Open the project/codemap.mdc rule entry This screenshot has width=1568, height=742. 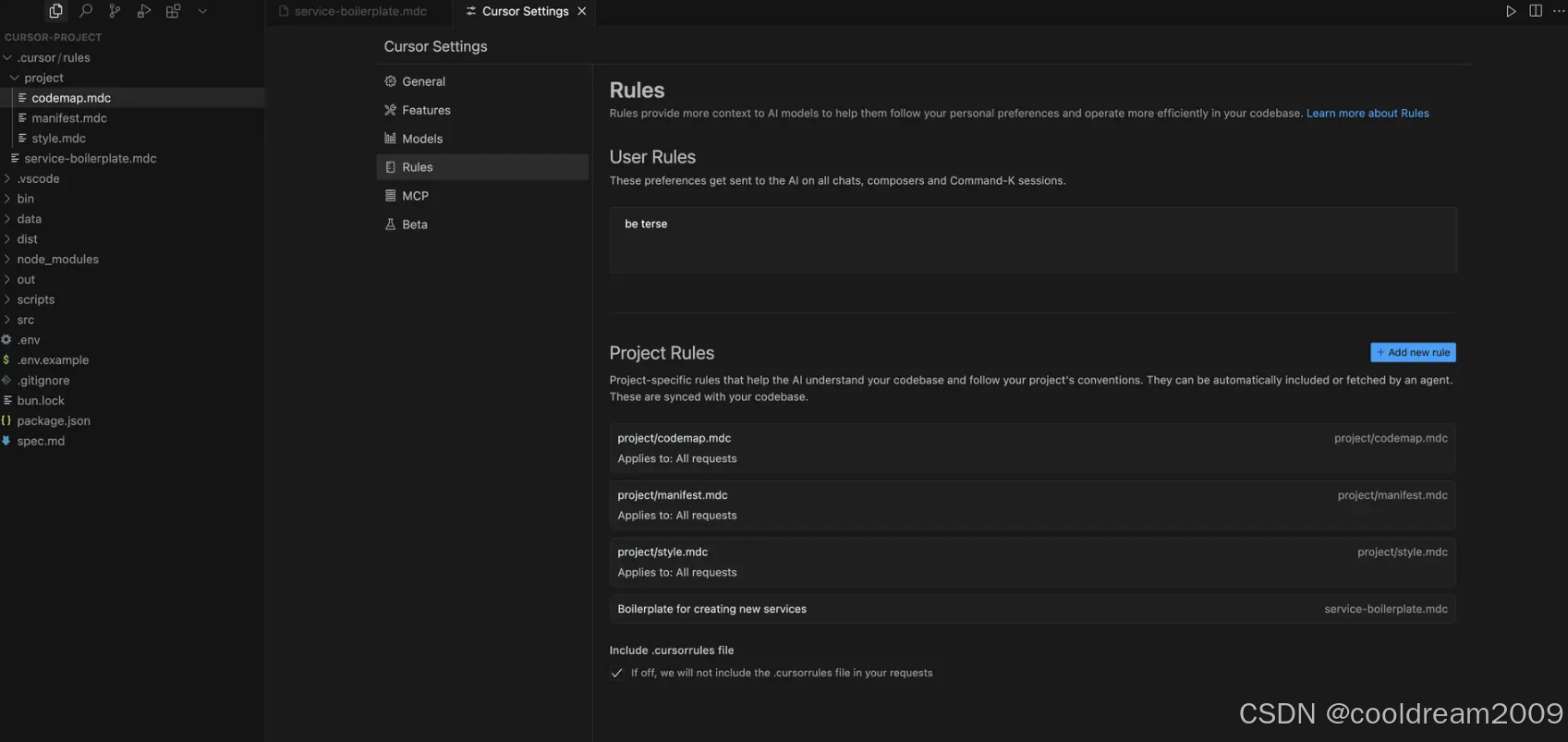coord(1032,448)
